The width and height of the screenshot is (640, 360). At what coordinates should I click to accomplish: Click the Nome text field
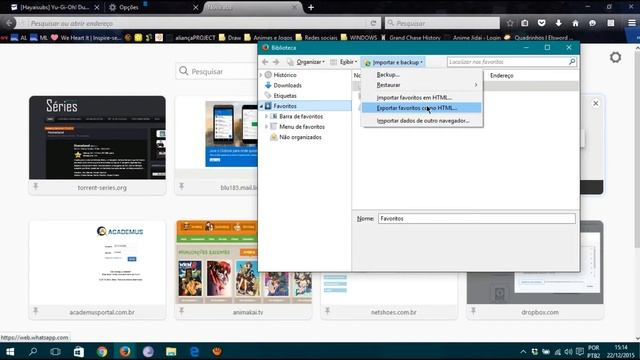(x=476, y=219)
